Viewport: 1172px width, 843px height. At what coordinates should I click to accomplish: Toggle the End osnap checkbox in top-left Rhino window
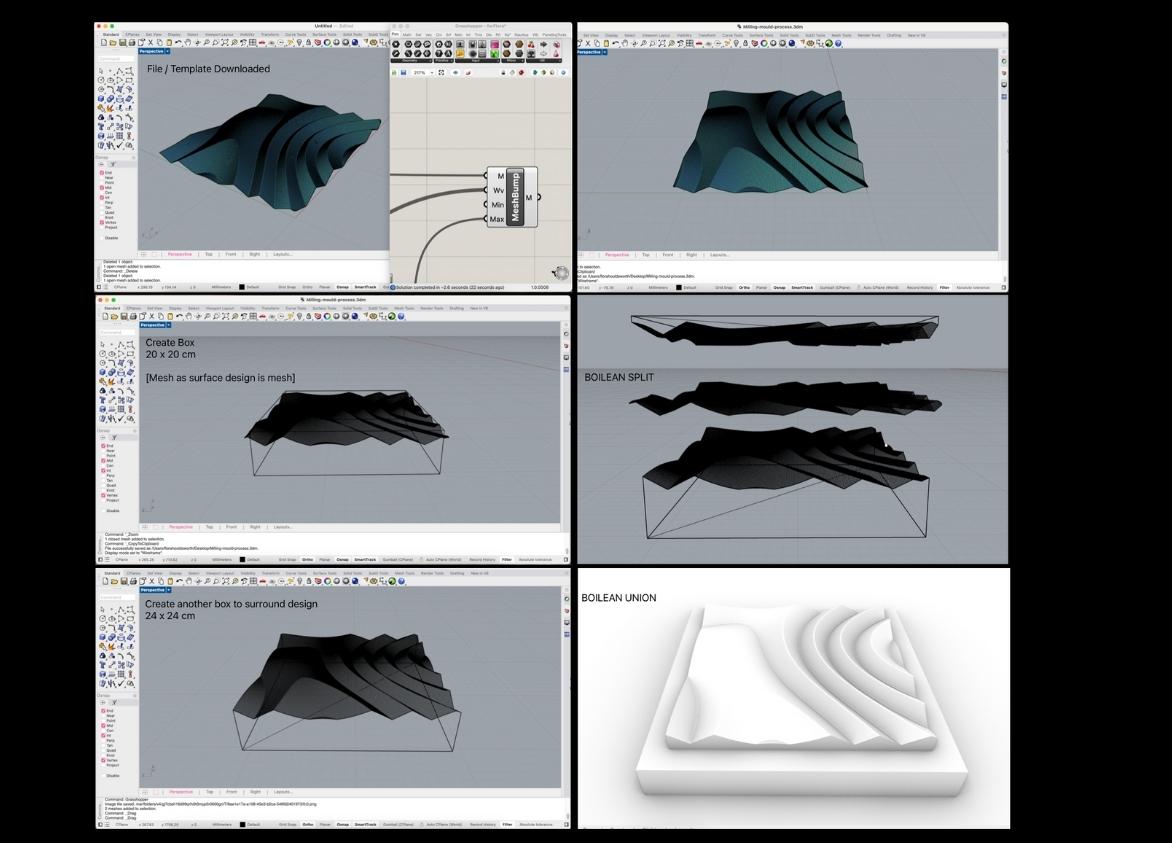point(102,173)
